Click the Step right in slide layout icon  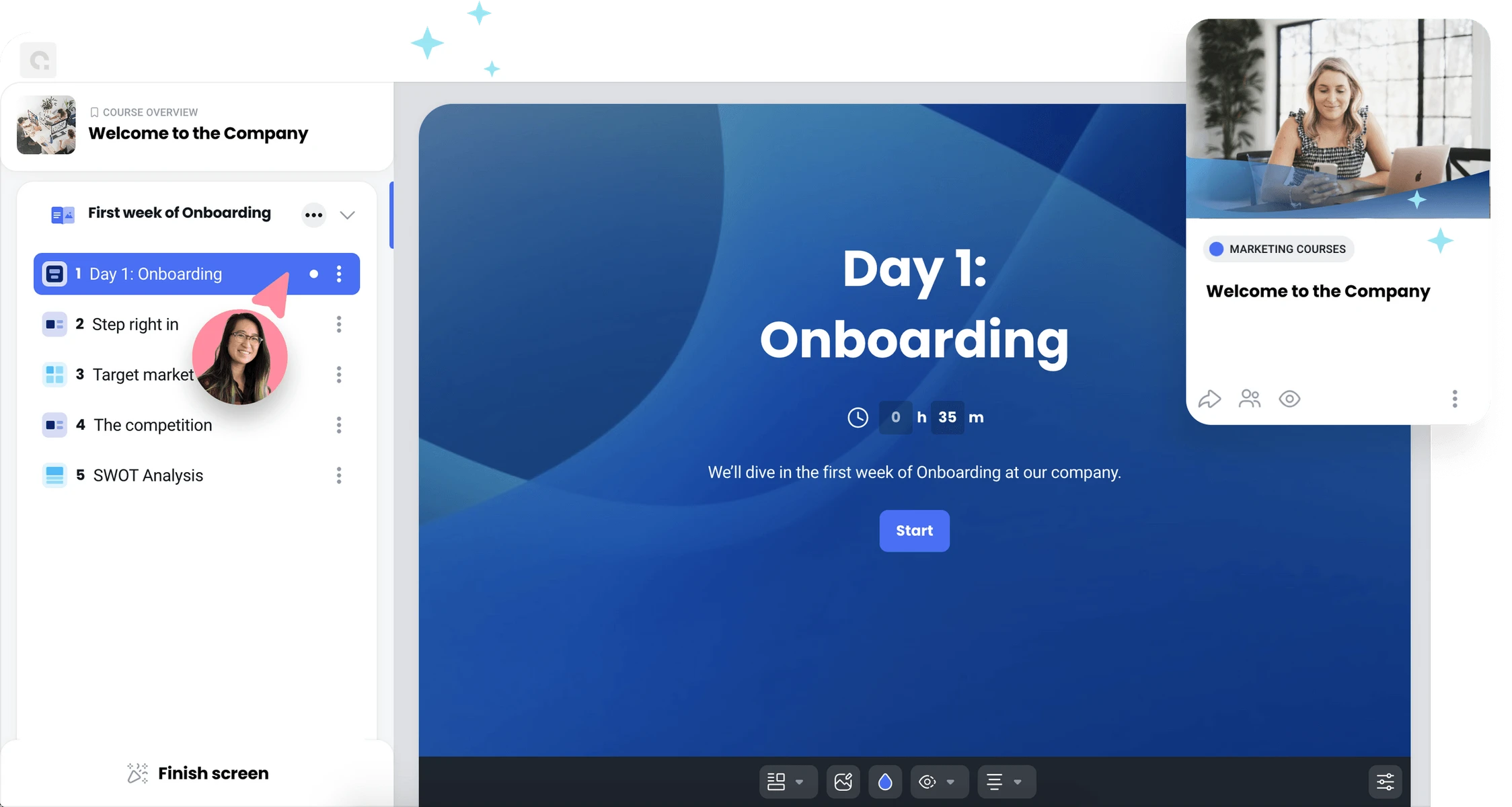point(54,324)
